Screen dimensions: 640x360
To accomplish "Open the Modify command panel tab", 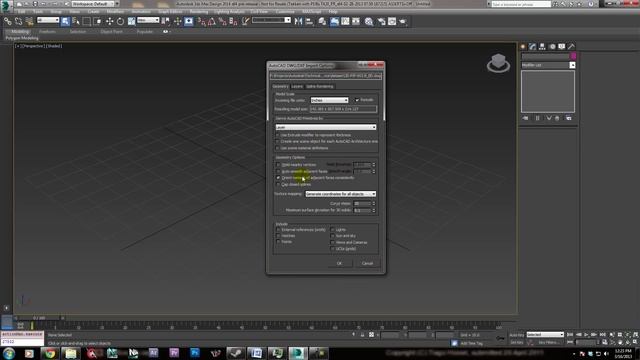I will pyautogui.click(x=532, y=47).
